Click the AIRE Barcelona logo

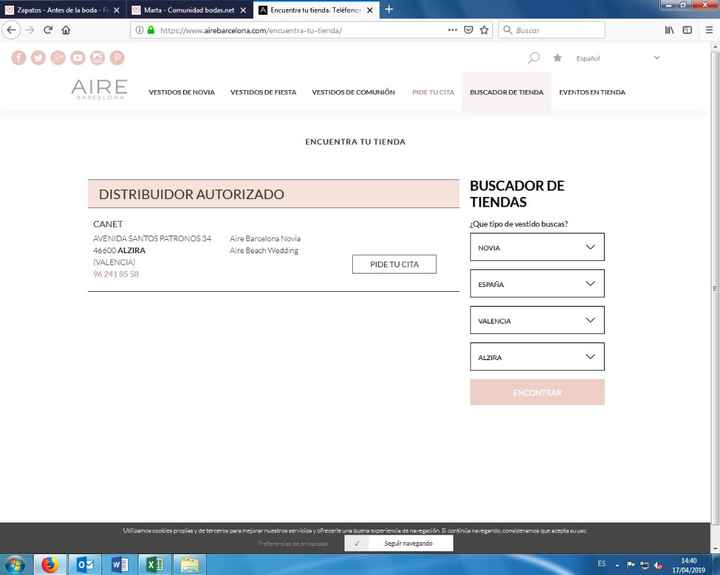[x=100, y=89]
